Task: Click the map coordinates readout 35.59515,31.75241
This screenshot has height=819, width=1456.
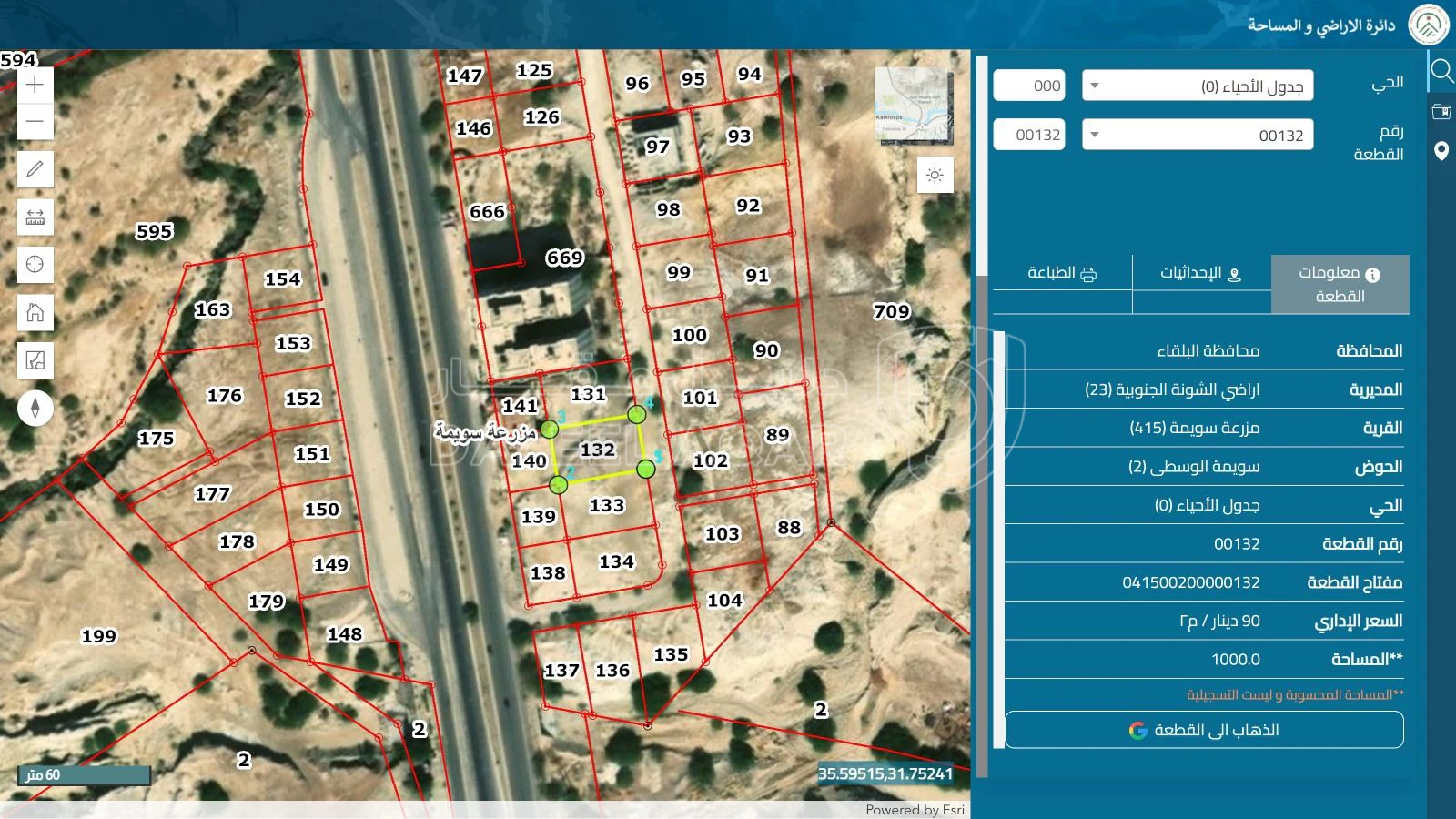Action: coord(885,773)
